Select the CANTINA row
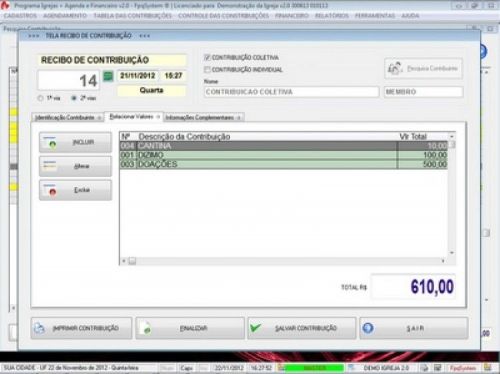Screen dimensions: 500x374 pos(283,146)
